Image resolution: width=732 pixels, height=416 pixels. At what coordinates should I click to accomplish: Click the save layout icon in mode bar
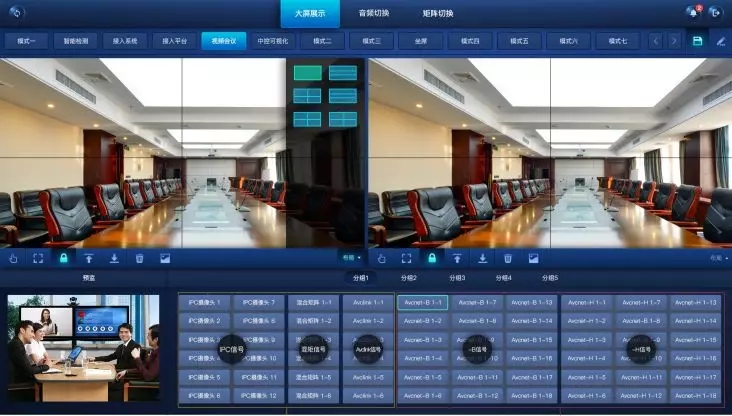pyautogui.click(x=697, y=42)
